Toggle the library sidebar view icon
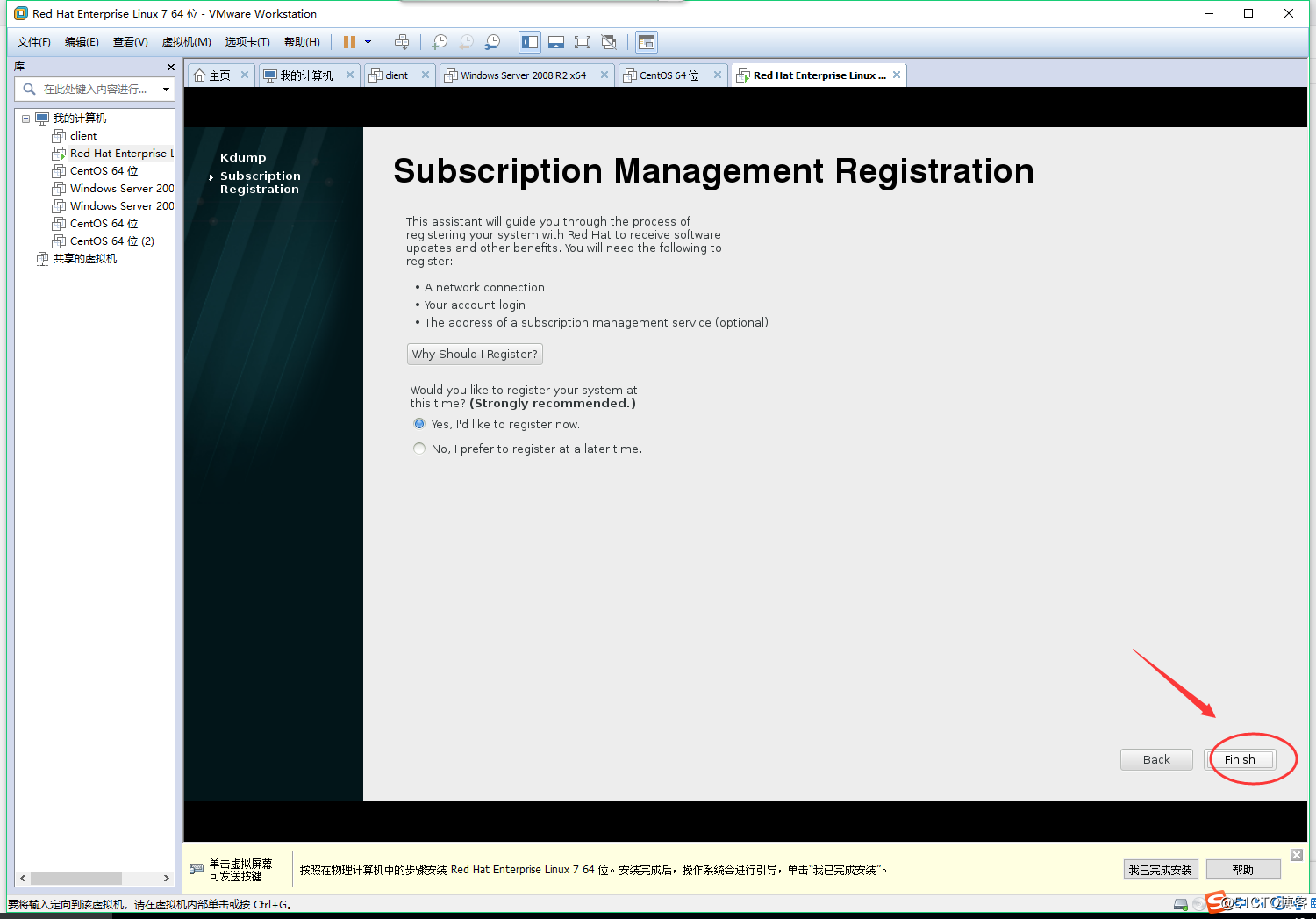Viewport: 1316px width, 919px height. tap(530, 42)
